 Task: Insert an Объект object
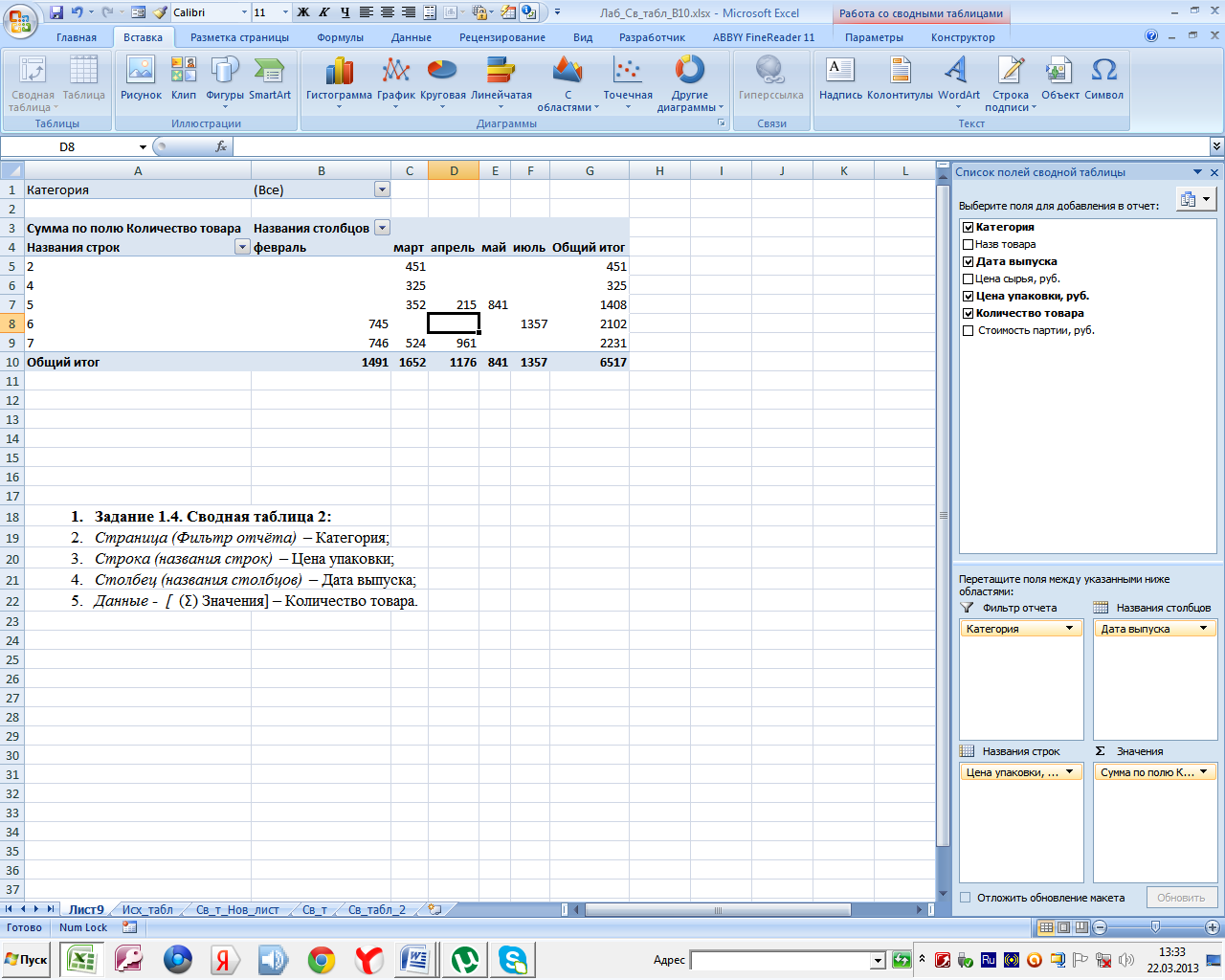pyautogui.click(x=1059, y=78)
